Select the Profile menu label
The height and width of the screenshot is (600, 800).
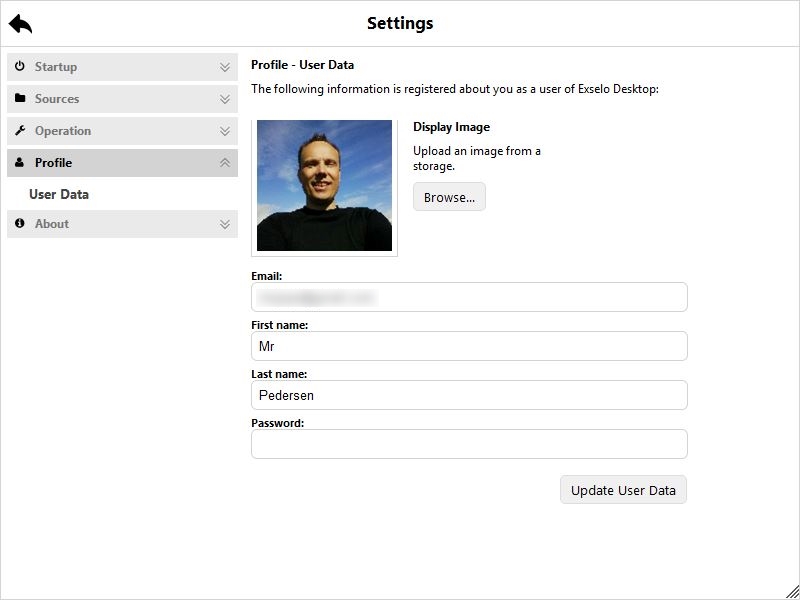(54, 163)
